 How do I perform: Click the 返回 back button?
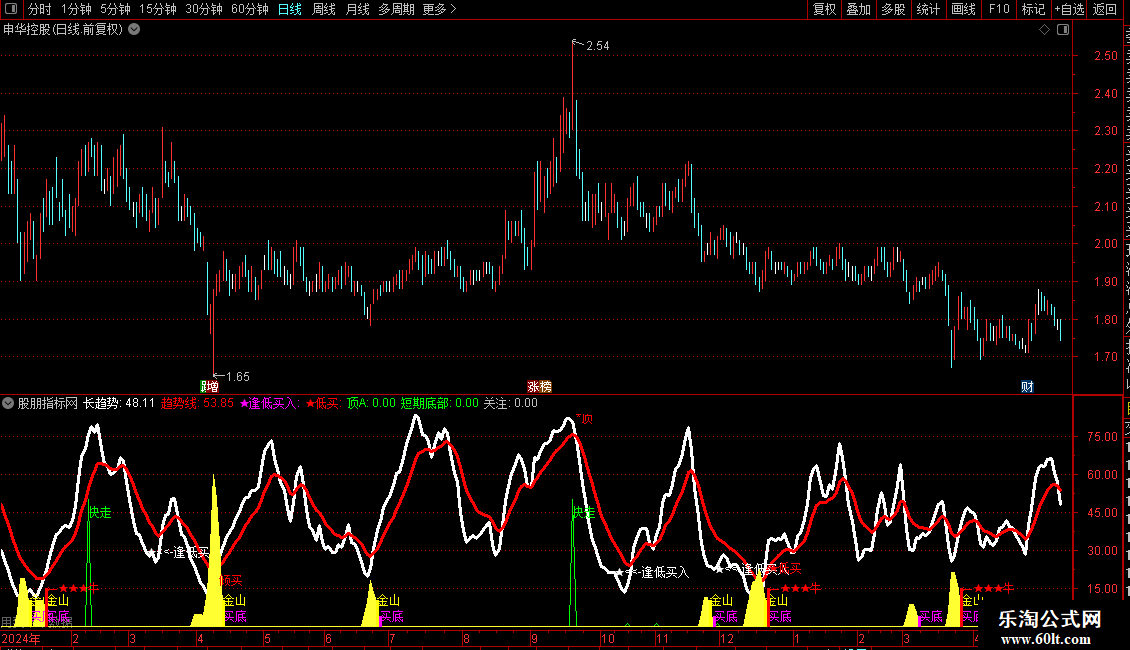pyautogui.click(x=1105, y=9)
